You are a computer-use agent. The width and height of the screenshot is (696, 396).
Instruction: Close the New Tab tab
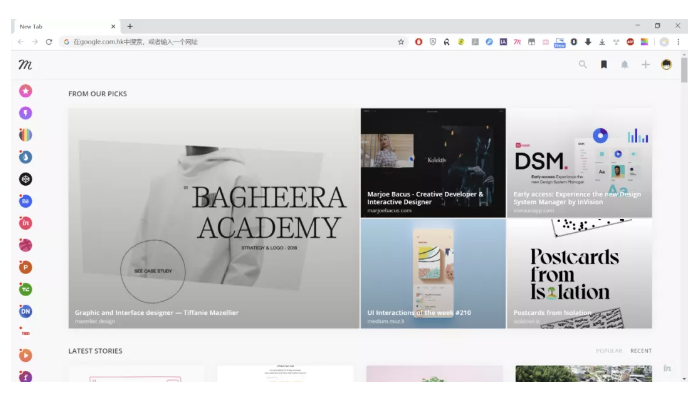pos(113,27)
